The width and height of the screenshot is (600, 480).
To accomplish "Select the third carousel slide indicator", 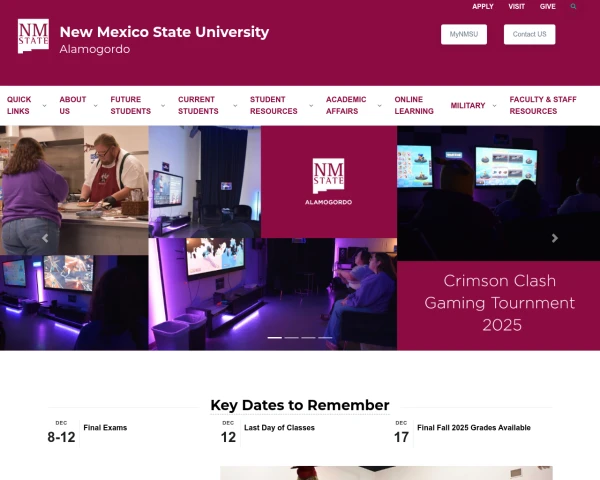I will click(x=308, y=338).
